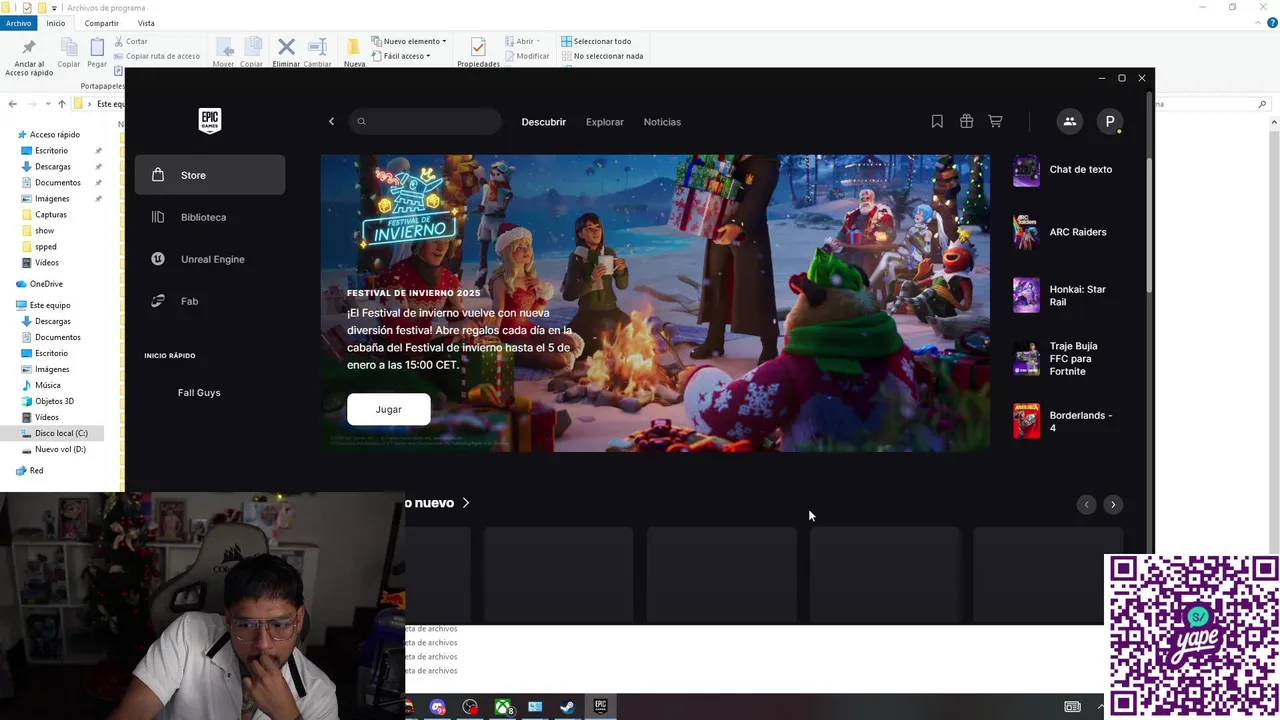Open recent locations dropdown in Explorer
Screen dimensions: 1280x720
(48, 104)
